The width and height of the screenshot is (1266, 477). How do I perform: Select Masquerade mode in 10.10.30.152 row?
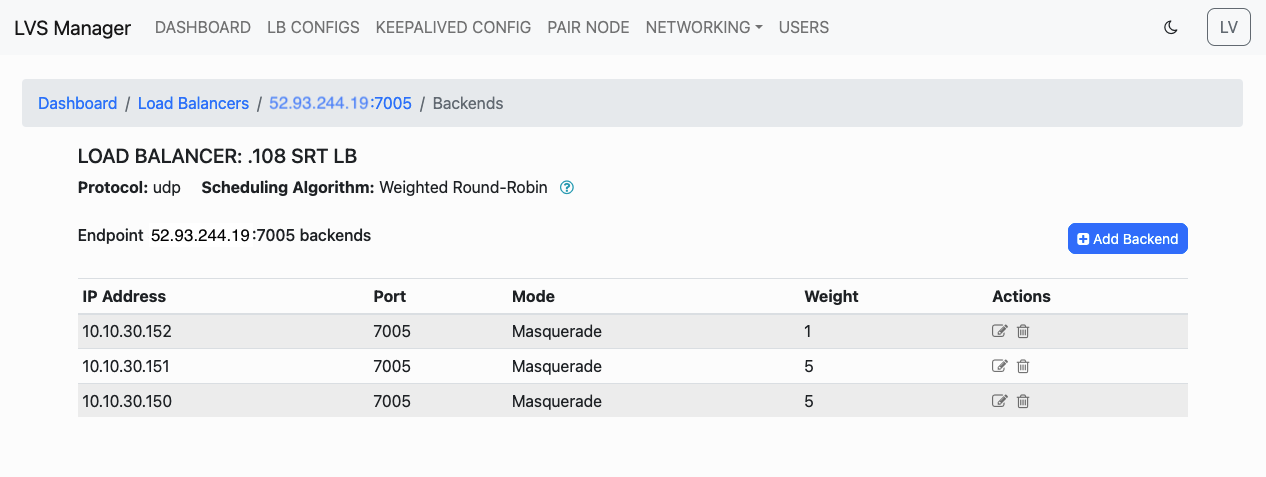click(x=557, y=331)
